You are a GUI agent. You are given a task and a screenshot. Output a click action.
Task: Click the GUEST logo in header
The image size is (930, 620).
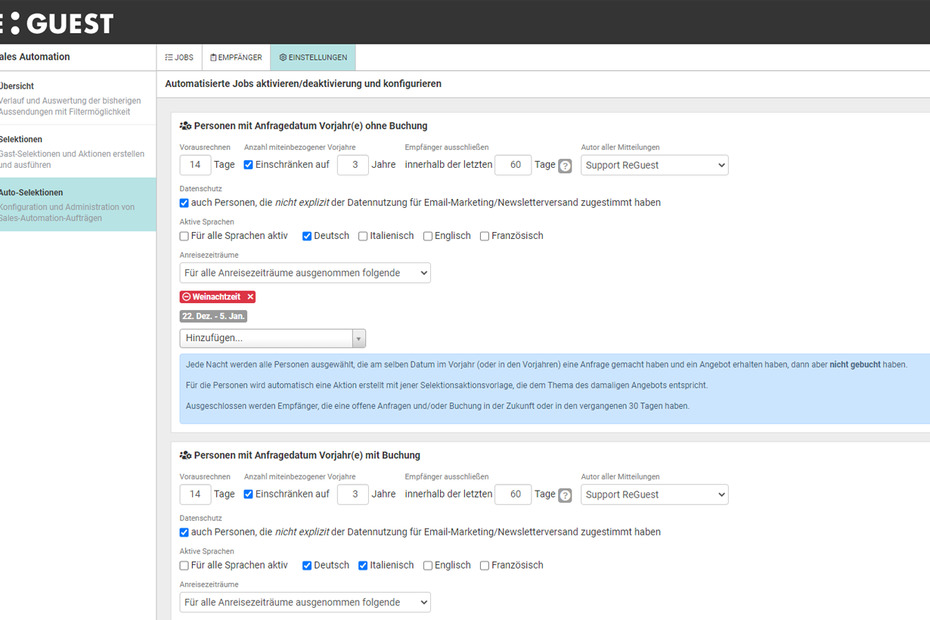coord(57,24)
